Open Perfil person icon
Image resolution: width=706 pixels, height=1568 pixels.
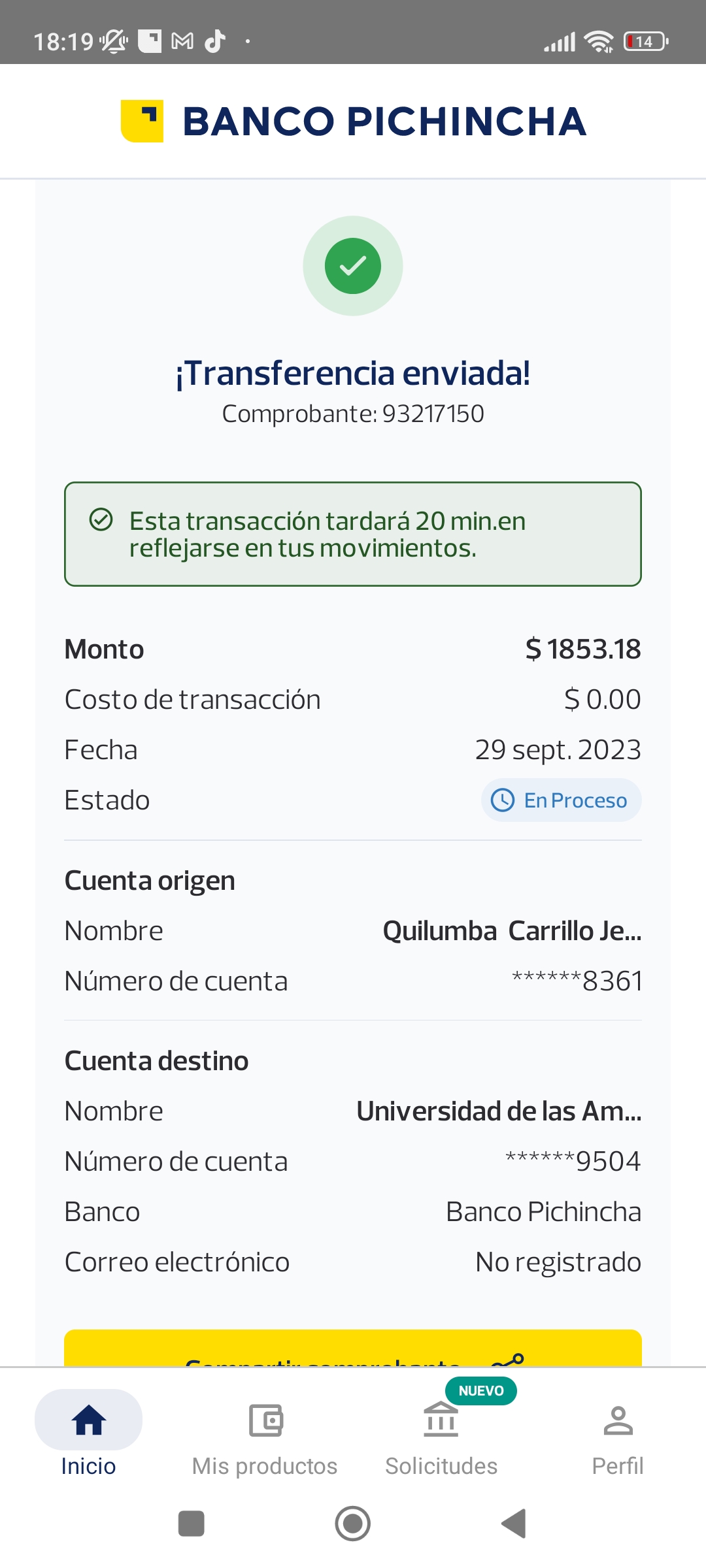(618, 1422)
